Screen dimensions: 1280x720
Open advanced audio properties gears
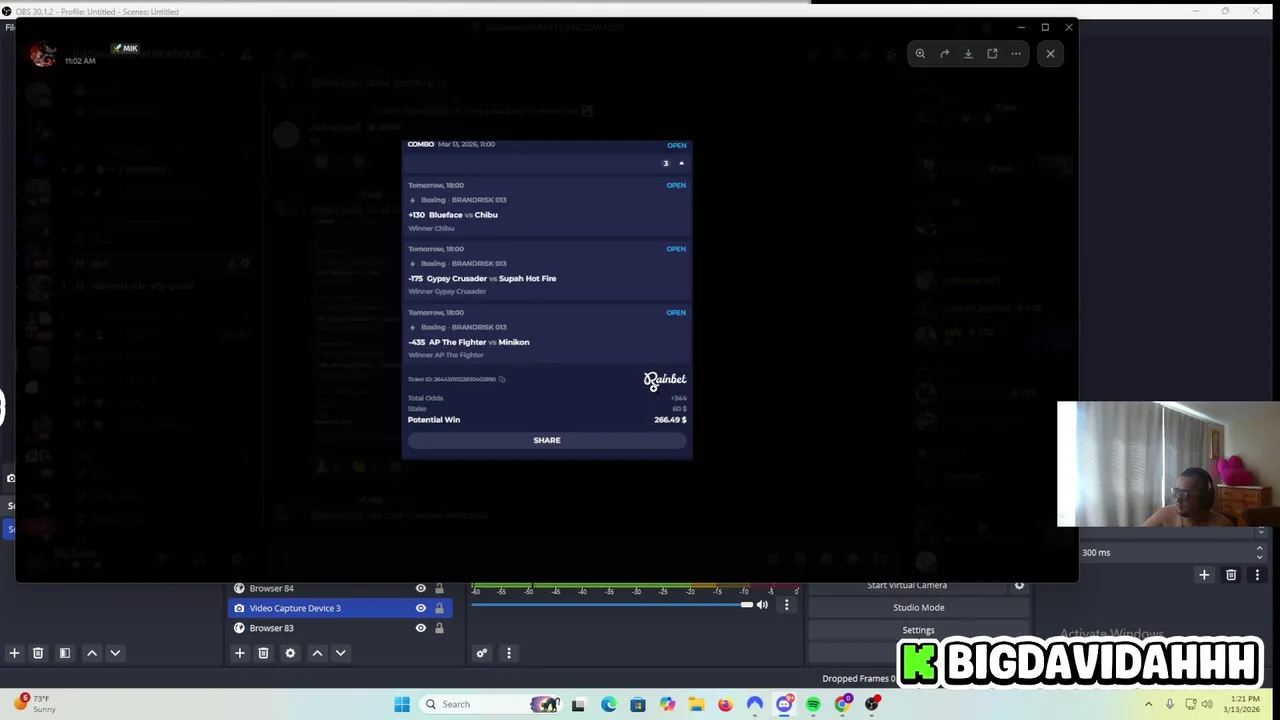[481, 653]
